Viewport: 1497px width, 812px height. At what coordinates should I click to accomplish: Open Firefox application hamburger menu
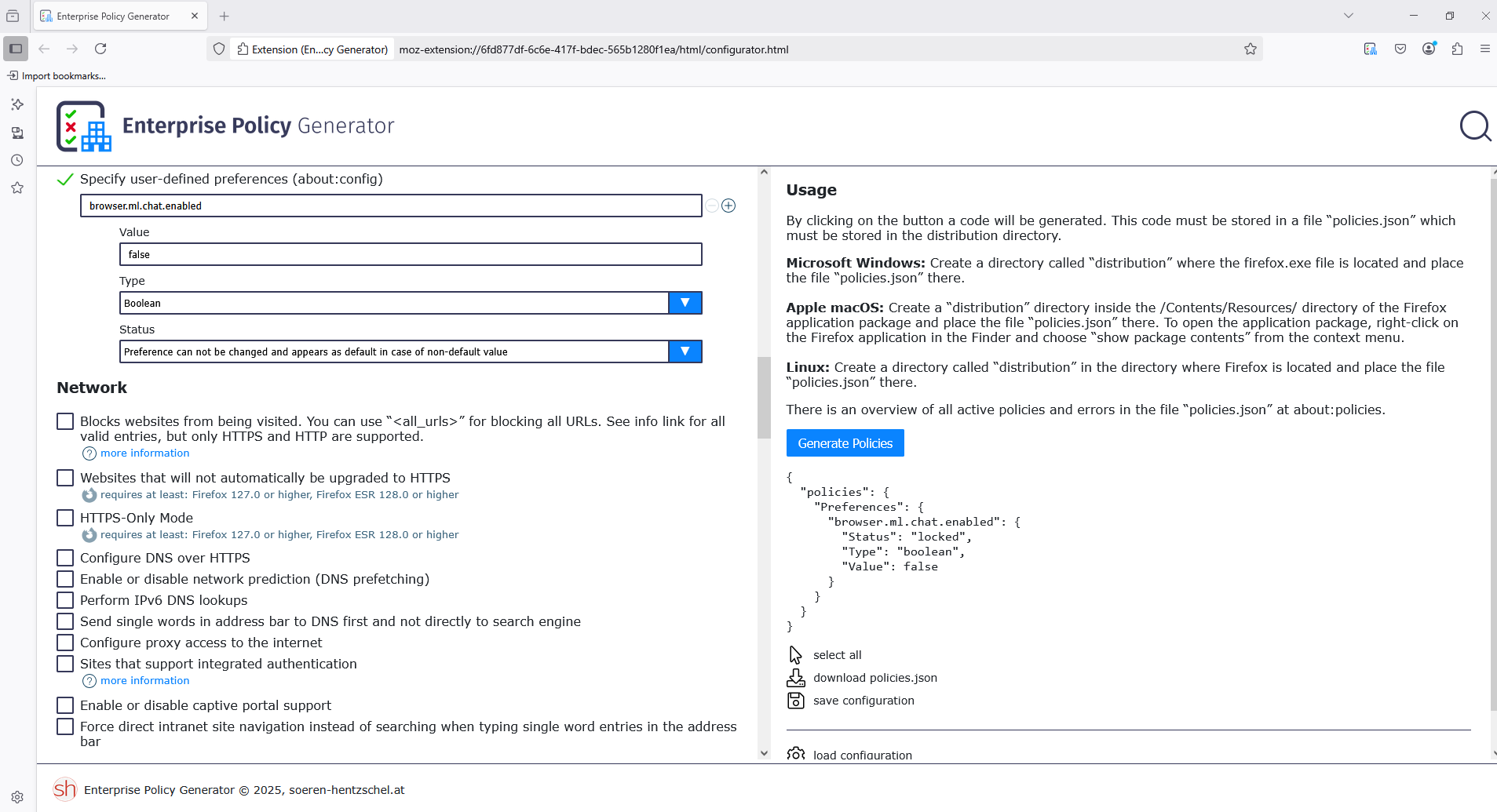(x=1484, y=49)
